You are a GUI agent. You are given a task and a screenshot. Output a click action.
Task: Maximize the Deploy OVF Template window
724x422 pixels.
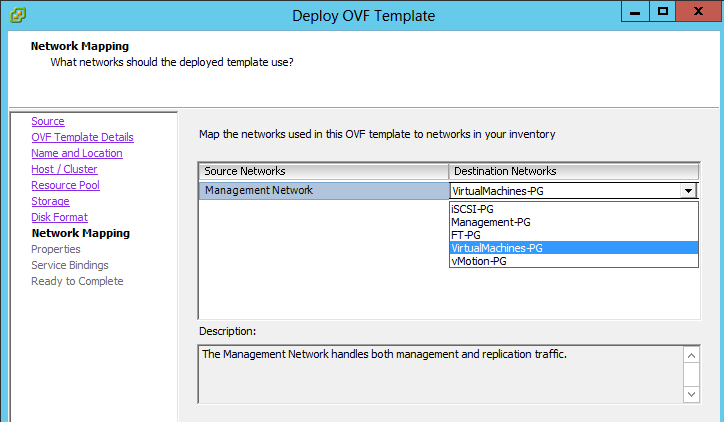click(661, 11)
